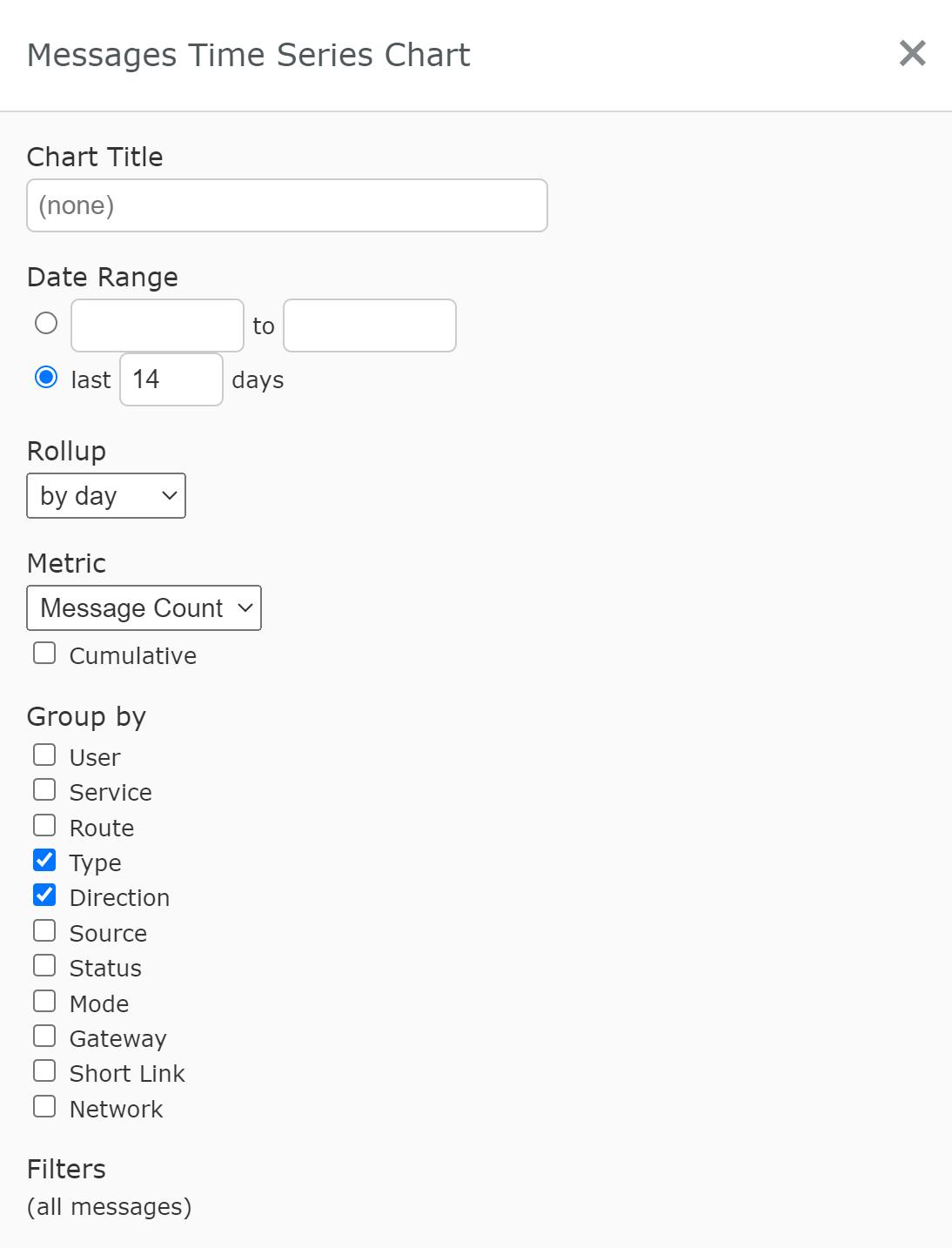952x1248 pixels.
Task: Check the Service group-by option
Action: pos(44,790)
